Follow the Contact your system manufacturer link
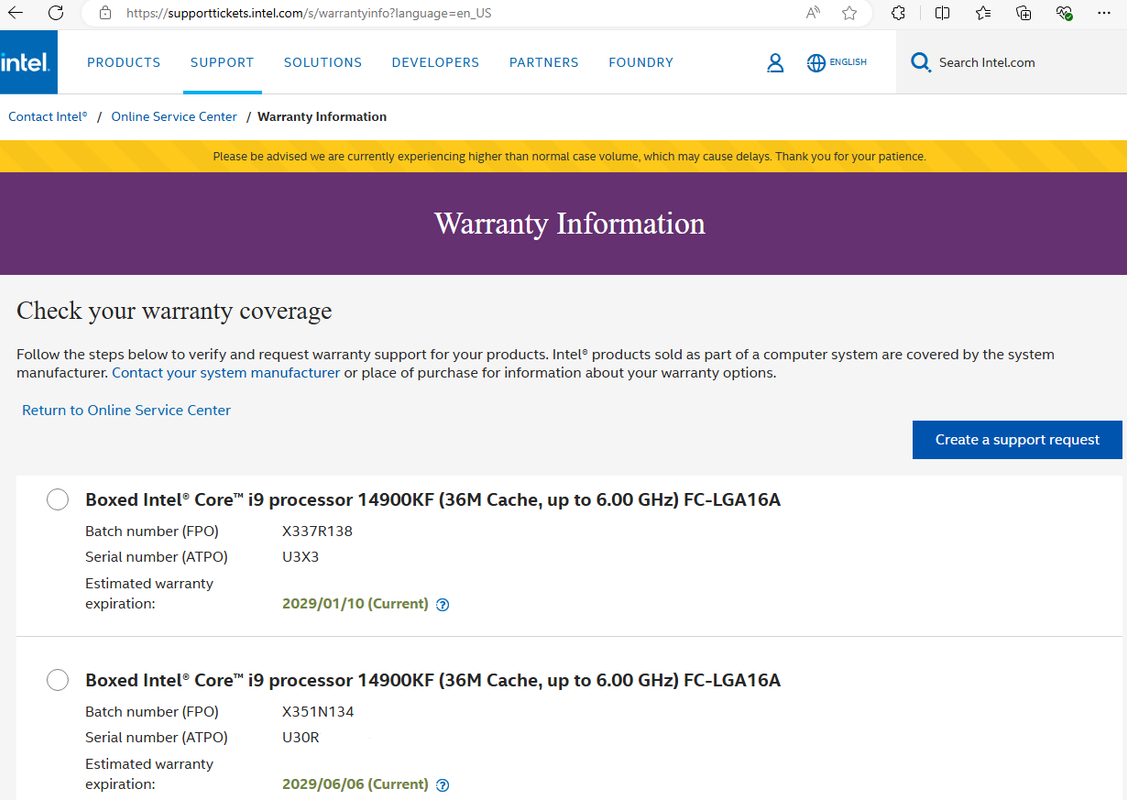 point(226,372)
